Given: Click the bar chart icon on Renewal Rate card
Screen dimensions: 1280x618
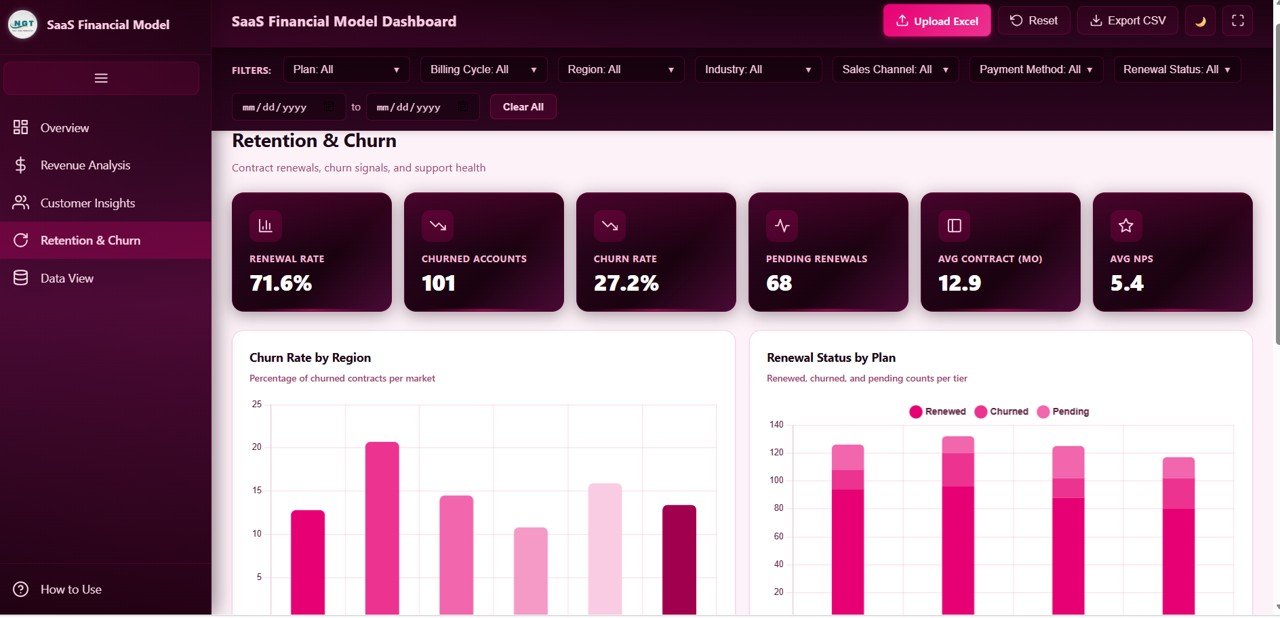Looking at the screenshot, I should [264, 225].
